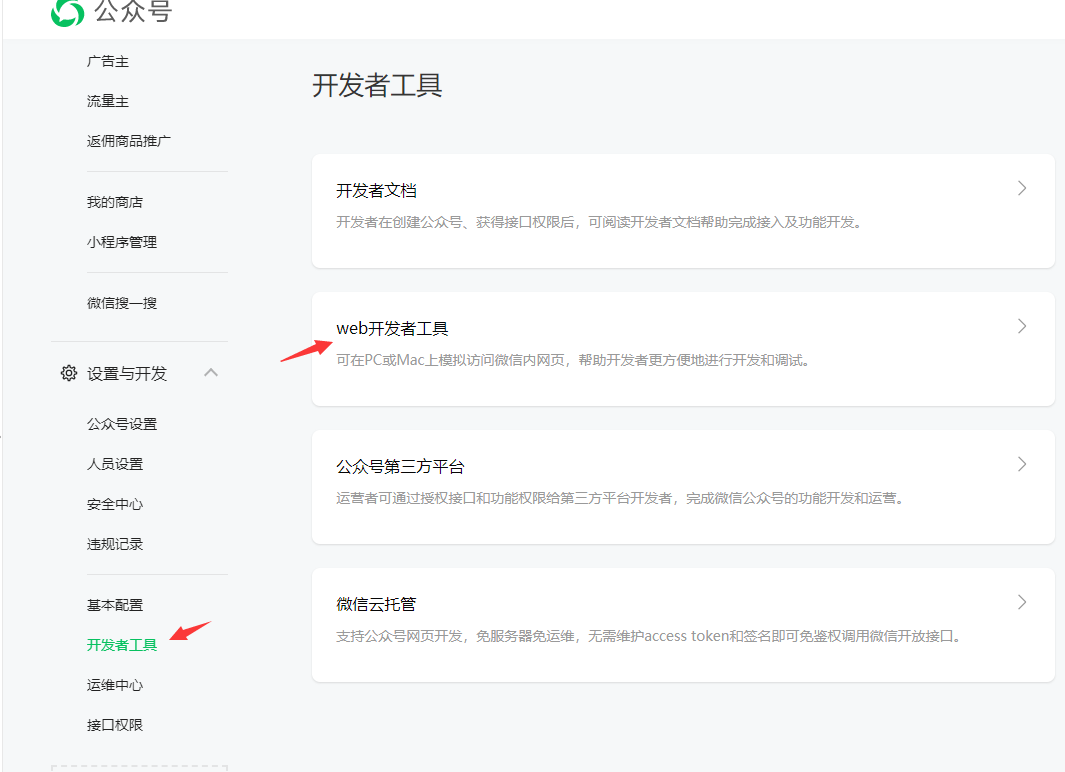Open 公众号设置 page
Screen dimensions: 1065x772
click(x=122, y=424)
